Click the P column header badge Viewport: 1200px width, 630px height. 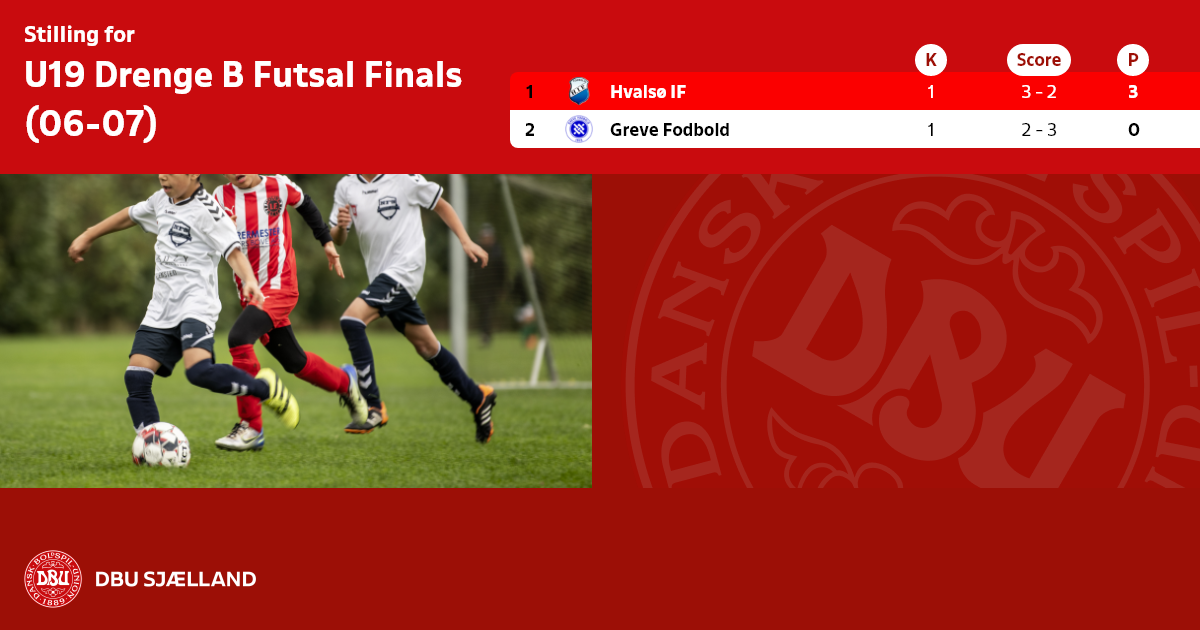pos(1133,60)
